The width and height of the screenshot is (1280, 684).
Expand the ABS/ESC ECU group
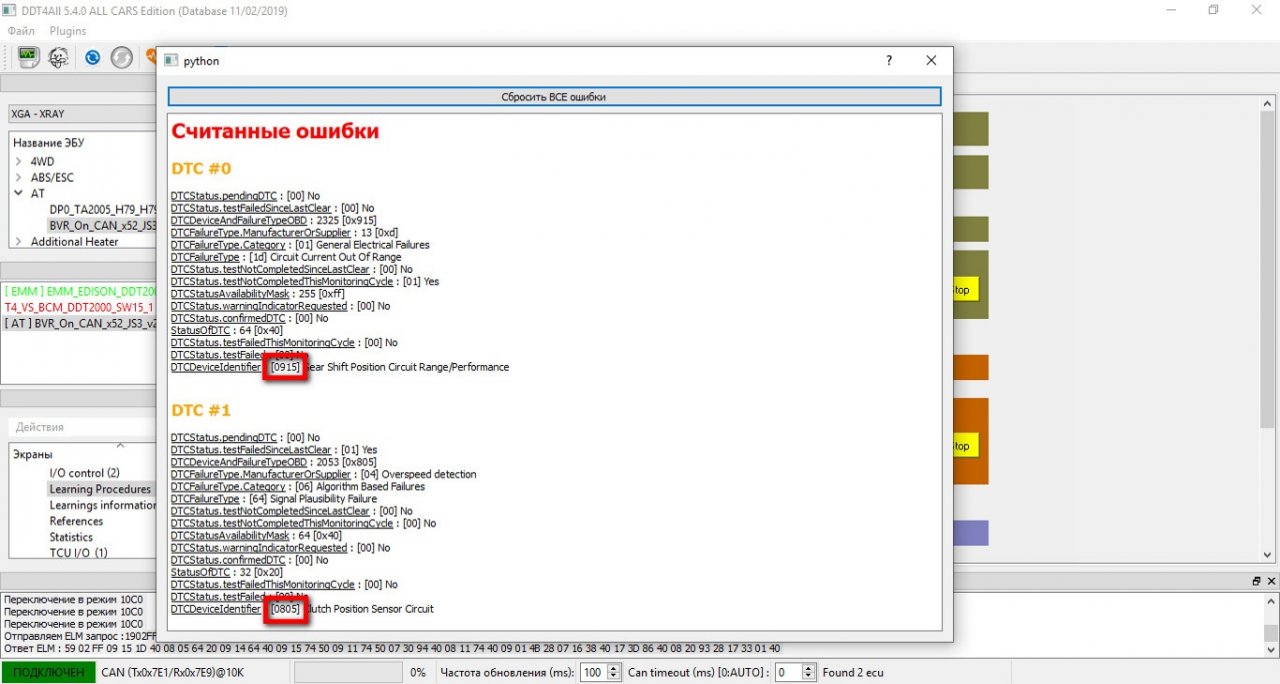click(18, 177)
